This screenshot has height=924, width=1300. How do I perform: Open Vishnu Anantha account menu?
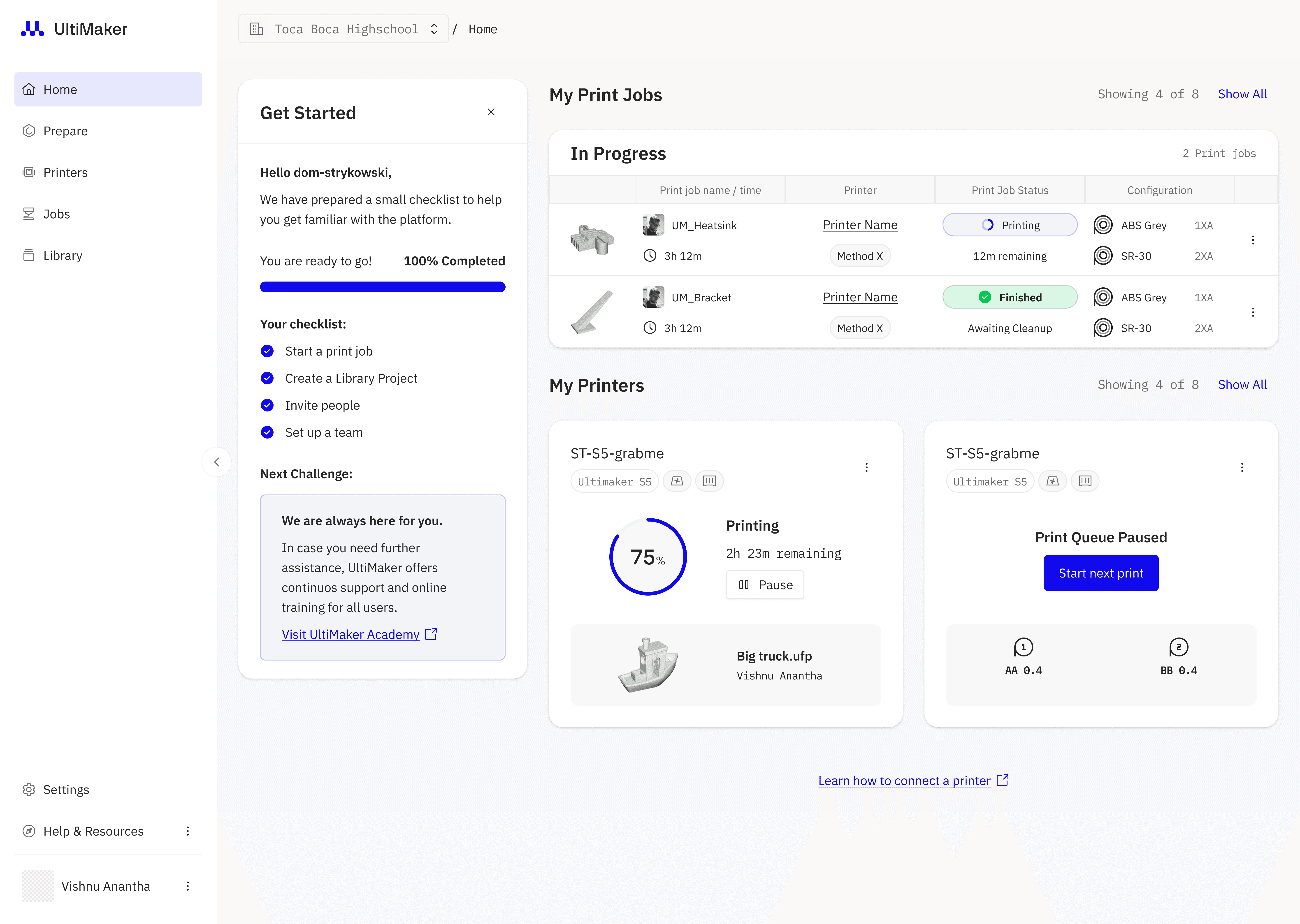click(187, 886)
